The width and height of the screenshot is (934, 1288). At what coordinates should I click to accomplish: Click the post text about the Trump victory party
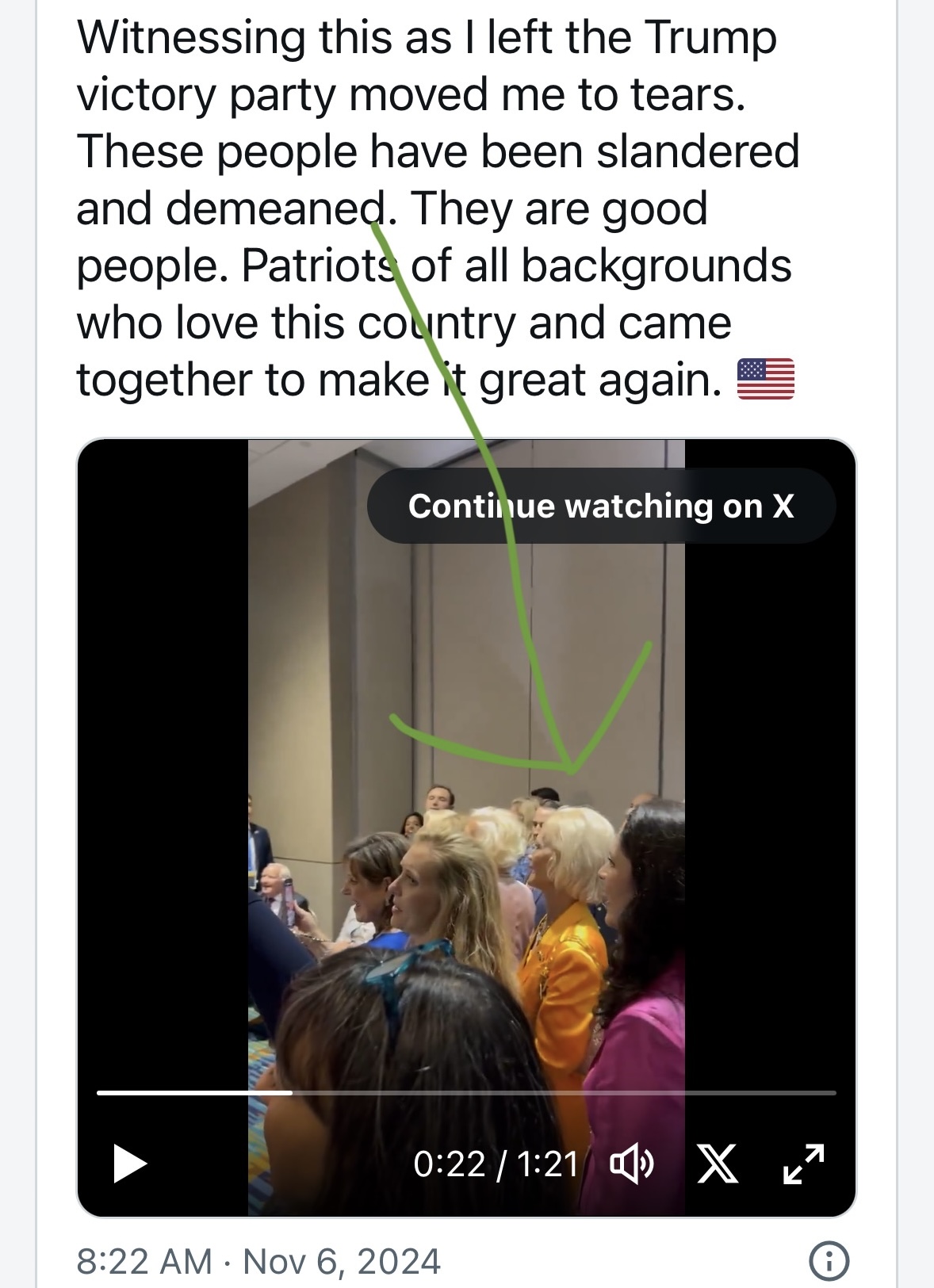coord(438,208)
